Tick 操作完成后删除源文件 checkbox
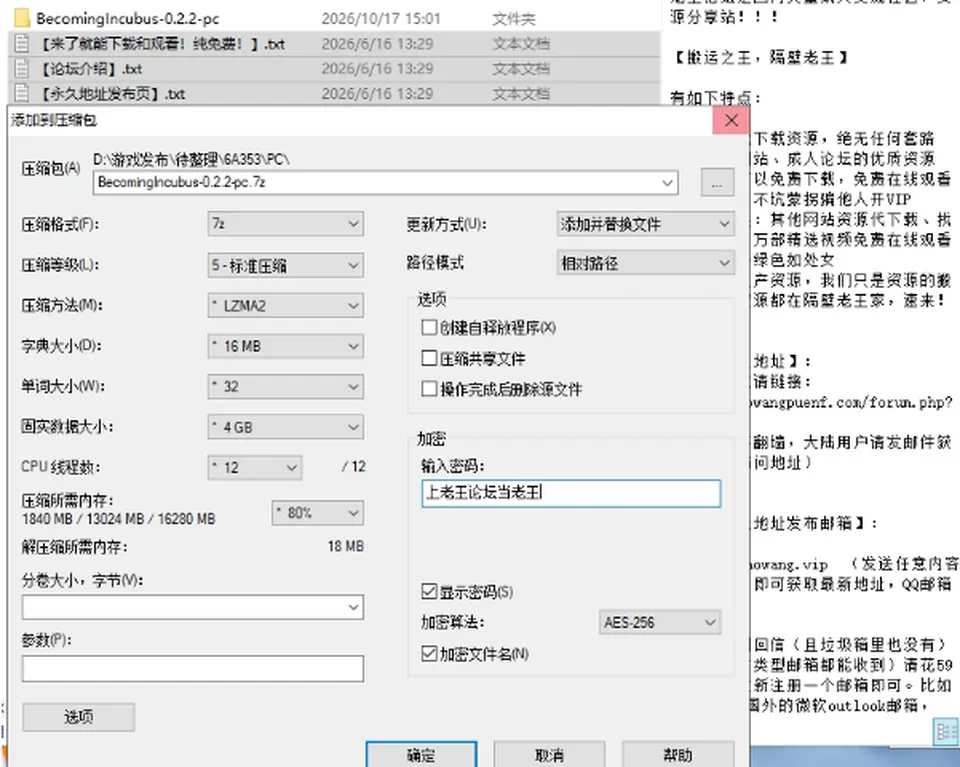Viewport: 960px width, 767px height. [429, 389]
